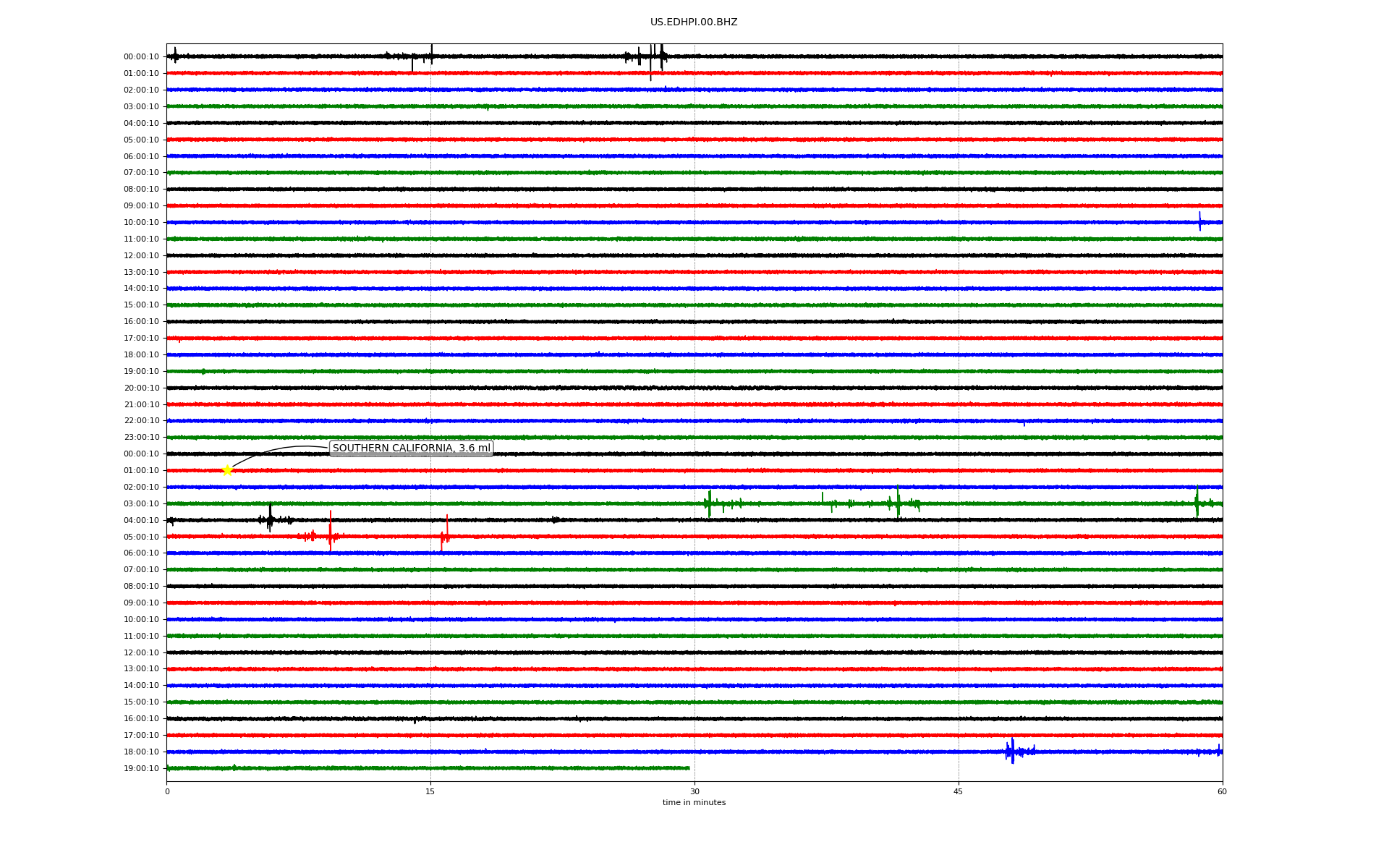This screenshot has width=1389, height=868.
Task: Click the 21:00:10 row time label
Action: (141, 404)
